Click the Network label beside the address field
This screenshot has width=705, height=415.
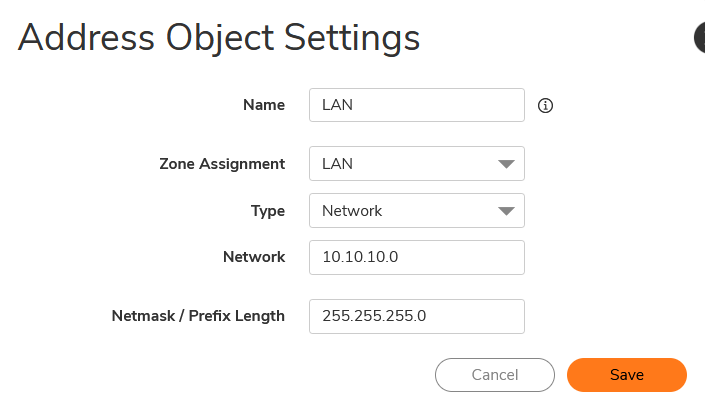click(254, 257)
